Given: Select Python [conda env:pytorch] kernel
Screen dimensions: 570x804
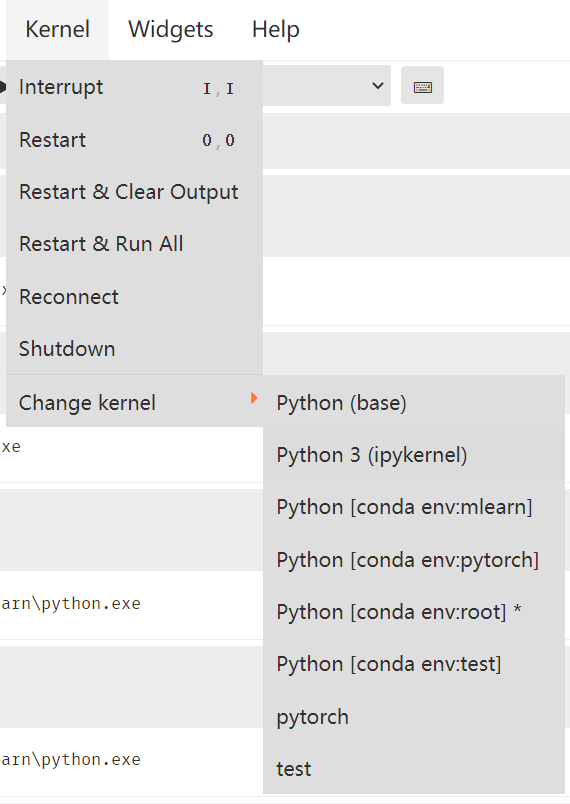Looking at the screenshot, I should (x=414, y=560).
